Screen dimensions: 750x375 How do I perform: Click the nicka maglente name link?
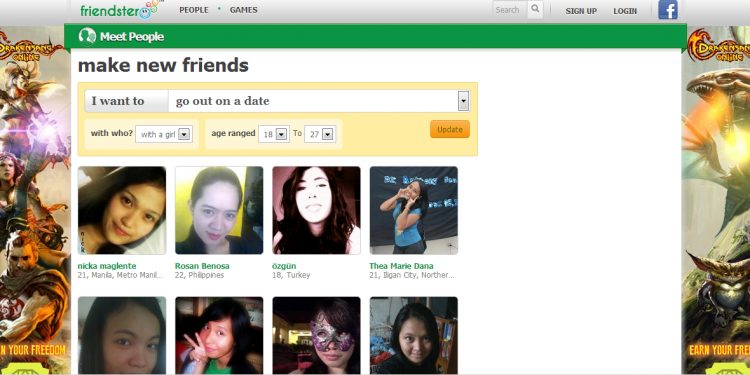point(107,266)
